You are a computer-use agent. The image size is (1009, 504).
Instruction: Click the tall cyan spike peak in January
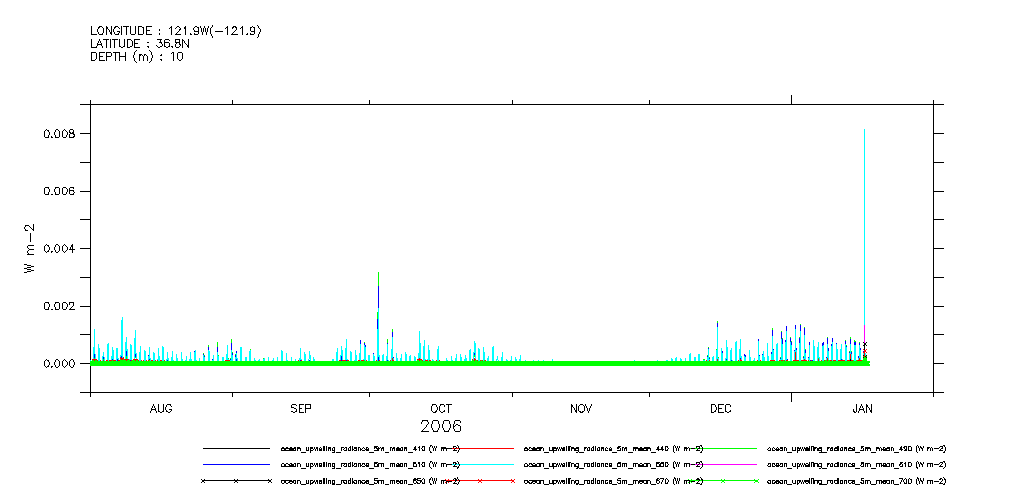click(864, 131)
